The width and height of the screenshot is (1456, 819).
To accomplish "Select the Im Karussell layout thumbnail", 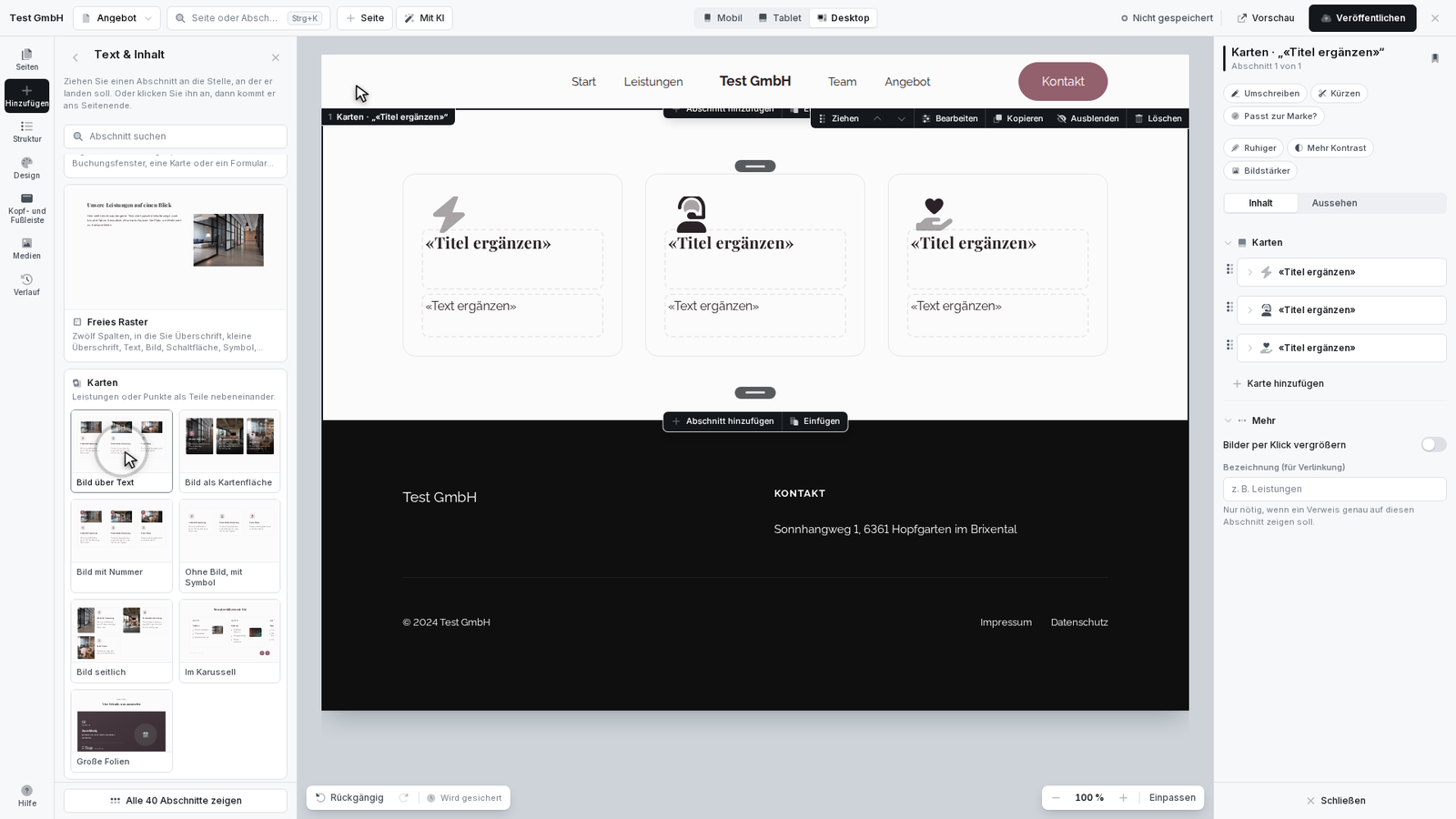I will pyautogui.click(x=229, y=641).
